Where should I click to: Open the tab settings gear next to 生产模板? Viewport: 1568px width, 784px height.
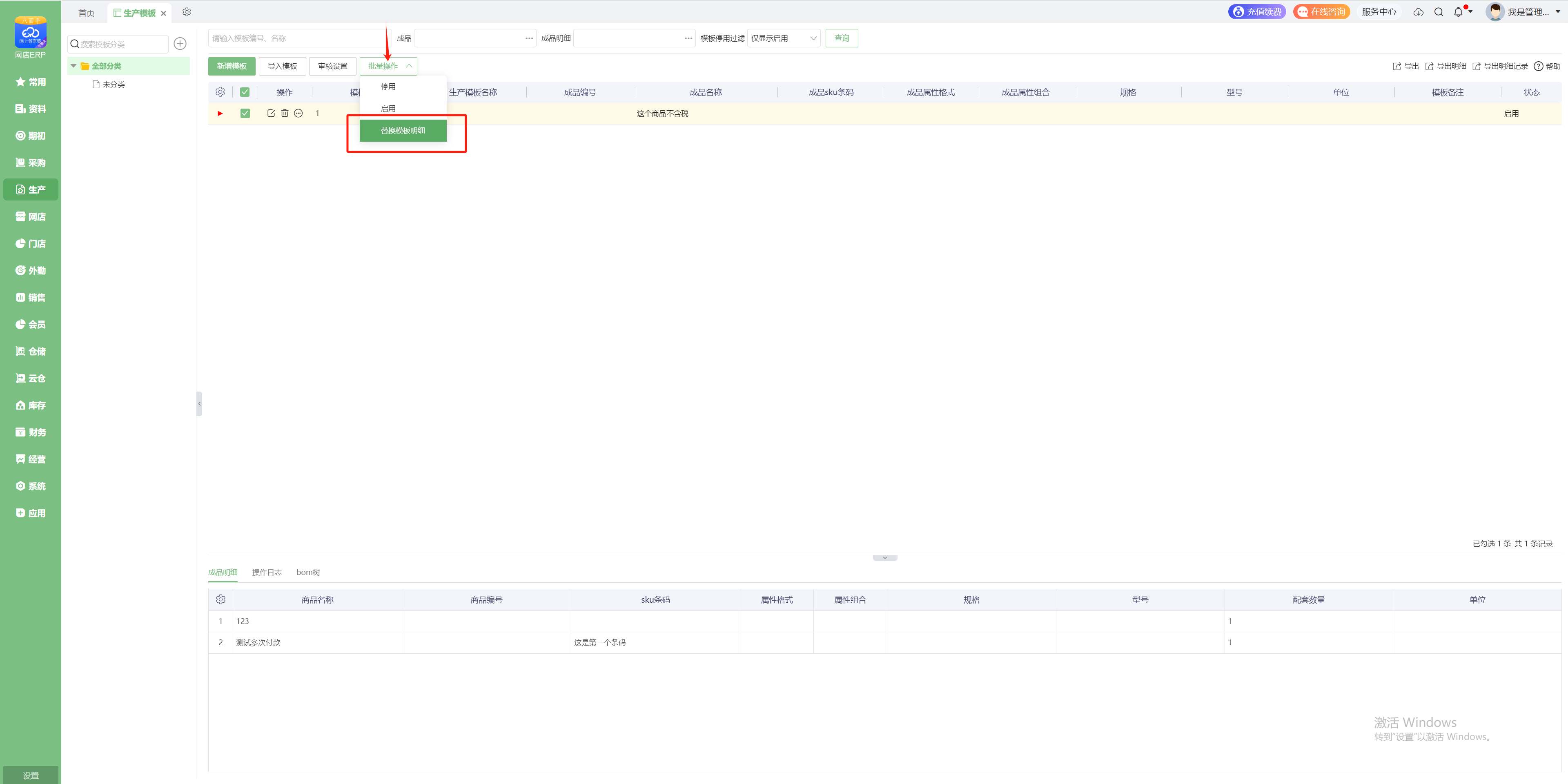click(187, 12)
